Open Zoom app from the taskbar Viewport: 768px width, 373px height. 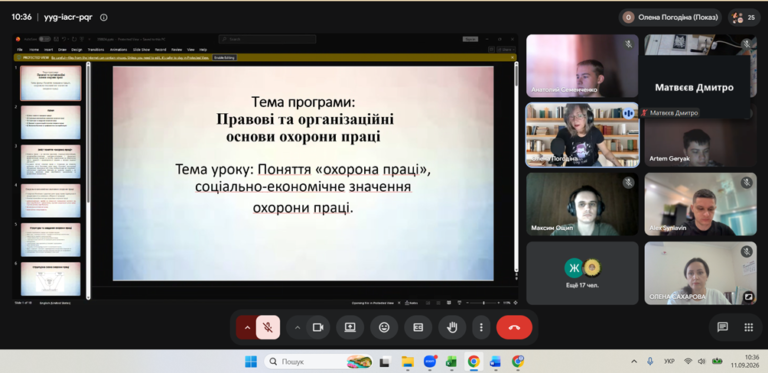(430, 362)
